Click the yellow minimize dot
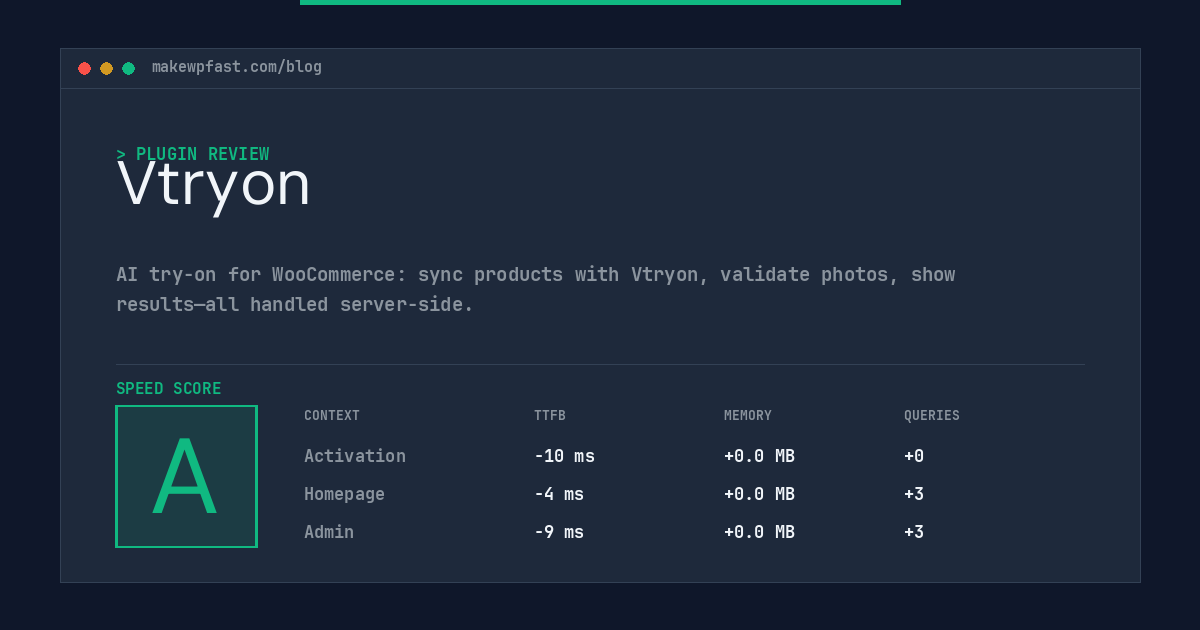1200x630 pixels. pos(106,68)
